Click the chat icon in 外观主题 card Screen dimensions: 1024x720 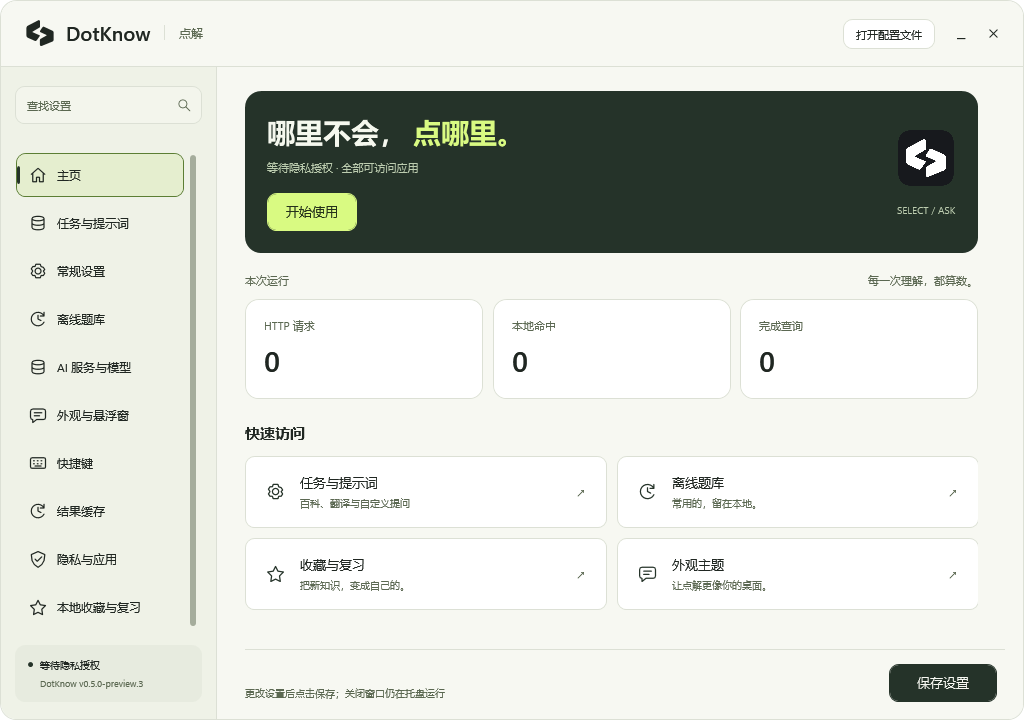point(647,574)
